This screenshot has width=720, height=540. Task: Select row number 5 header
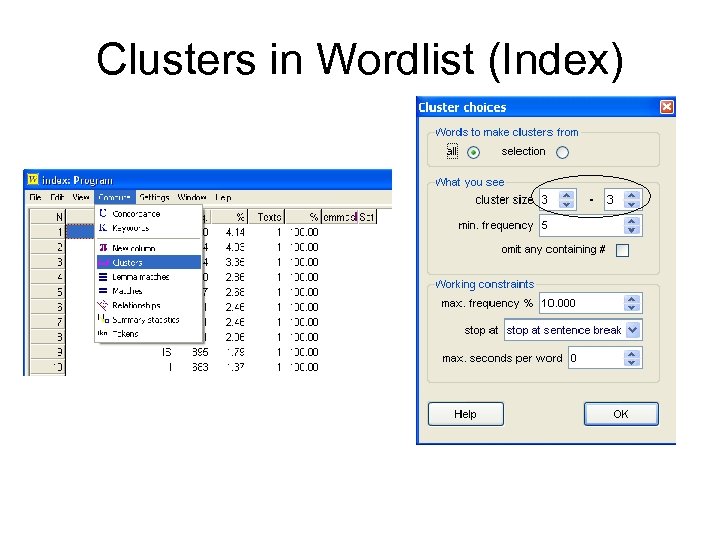click(x=48, y=292)
